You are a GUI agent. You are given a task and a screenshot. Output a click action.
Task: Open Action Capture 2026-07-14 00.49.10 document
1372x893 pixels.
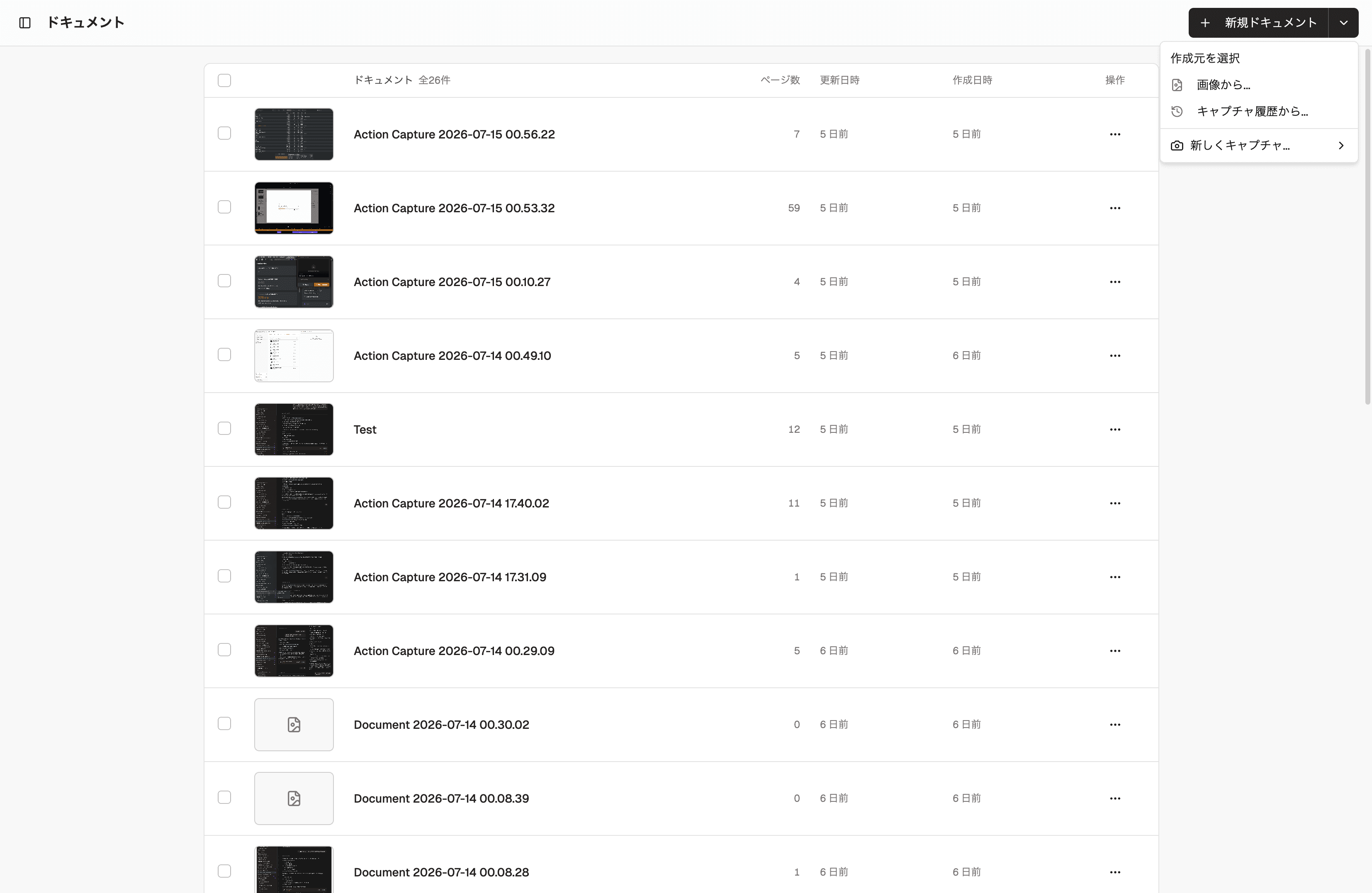[x=452, y=355]
